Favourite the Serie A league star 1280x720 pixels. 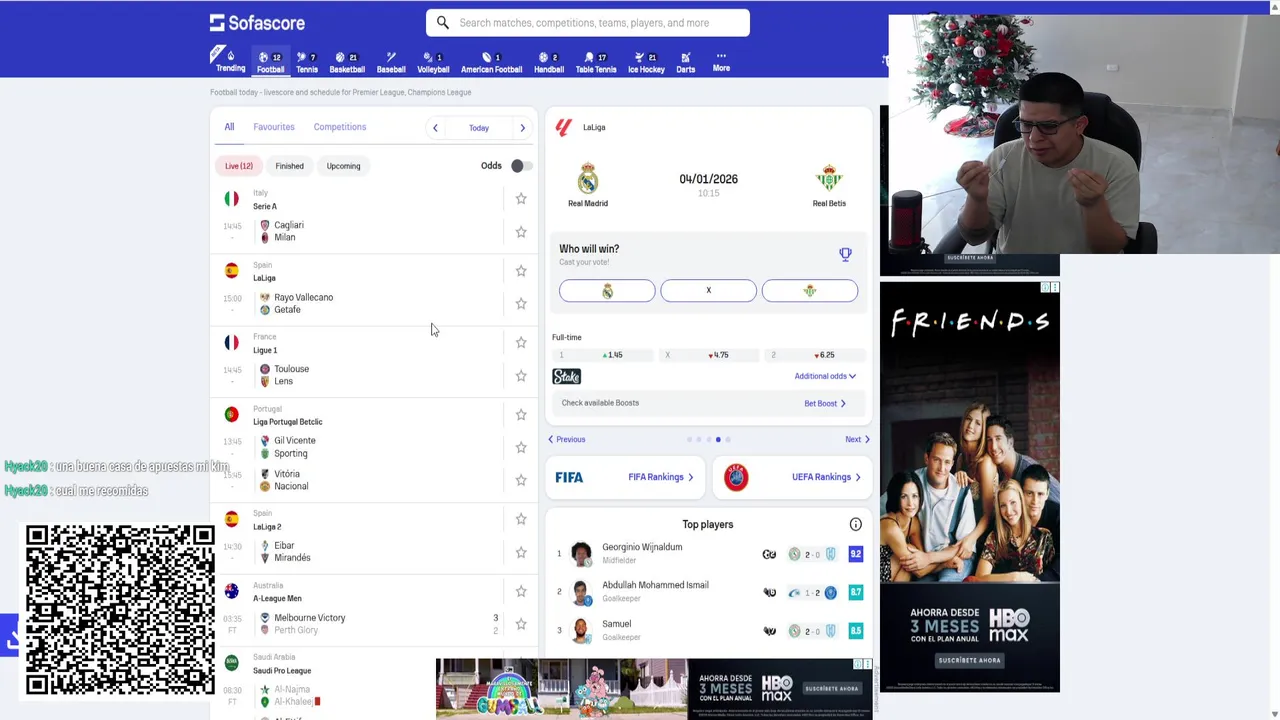(x=521, y=199)
